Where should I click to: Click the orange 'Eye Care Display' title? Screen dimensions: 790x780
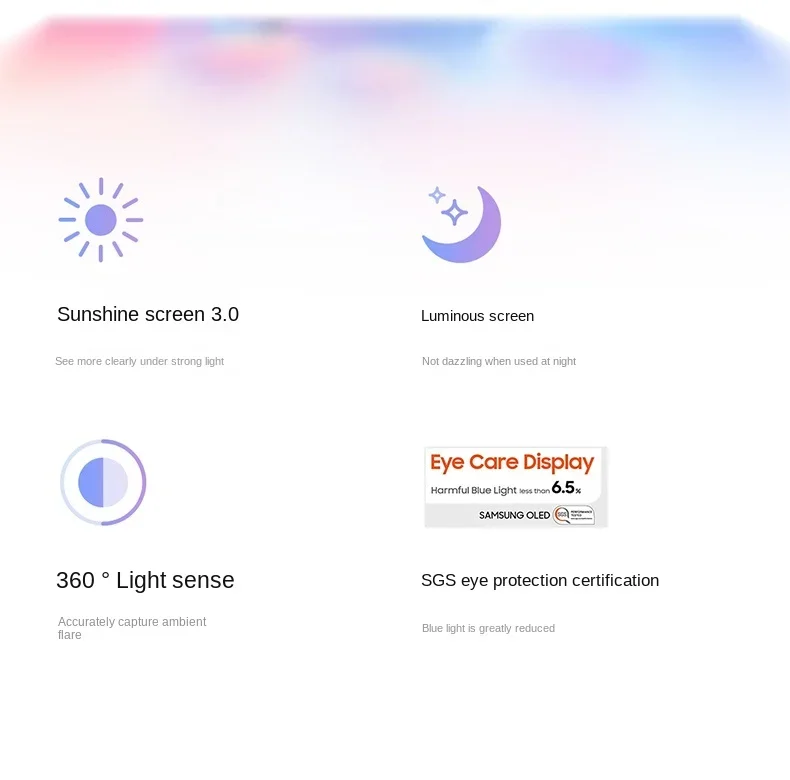click(x=512, y=463)
